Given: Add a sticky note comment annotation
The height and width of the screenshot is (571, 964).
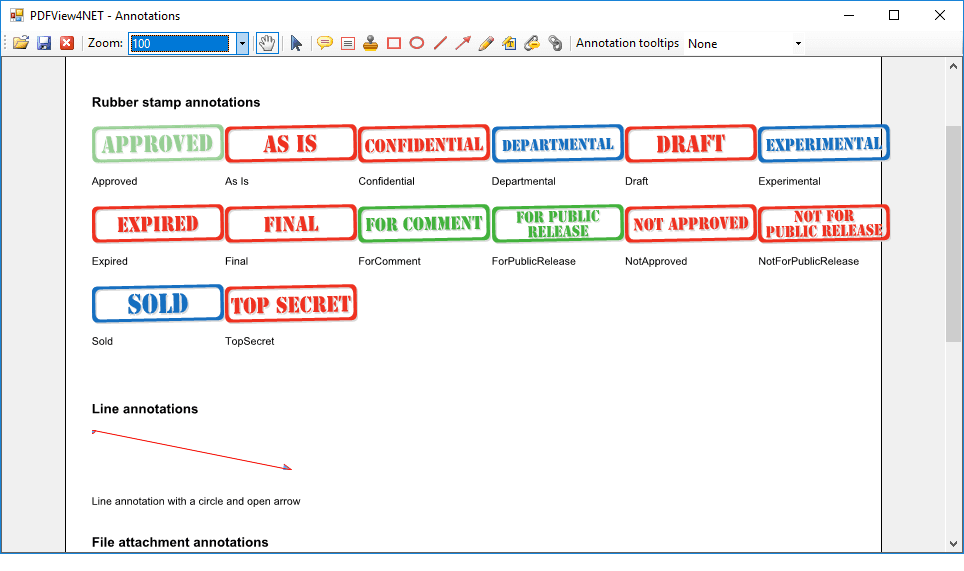Looking at the screenshot, I should point(325,43).
